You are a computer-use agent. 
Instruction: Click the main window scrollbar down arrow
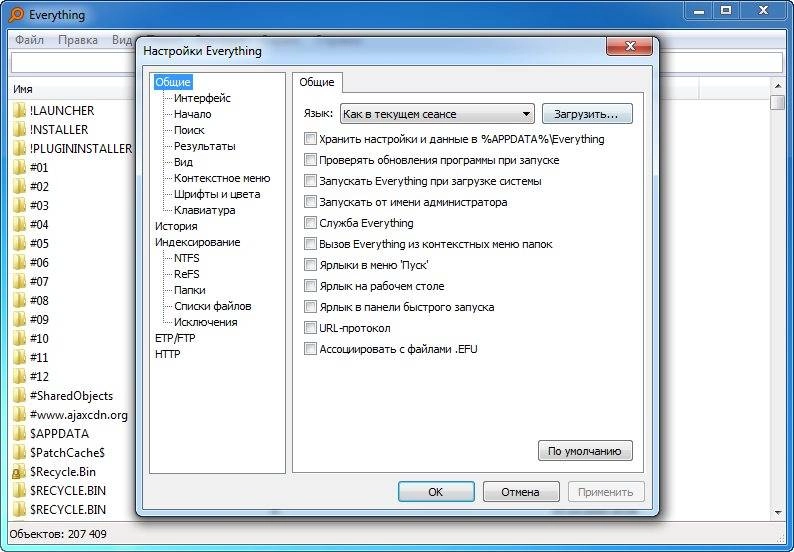tap(778, 512)
